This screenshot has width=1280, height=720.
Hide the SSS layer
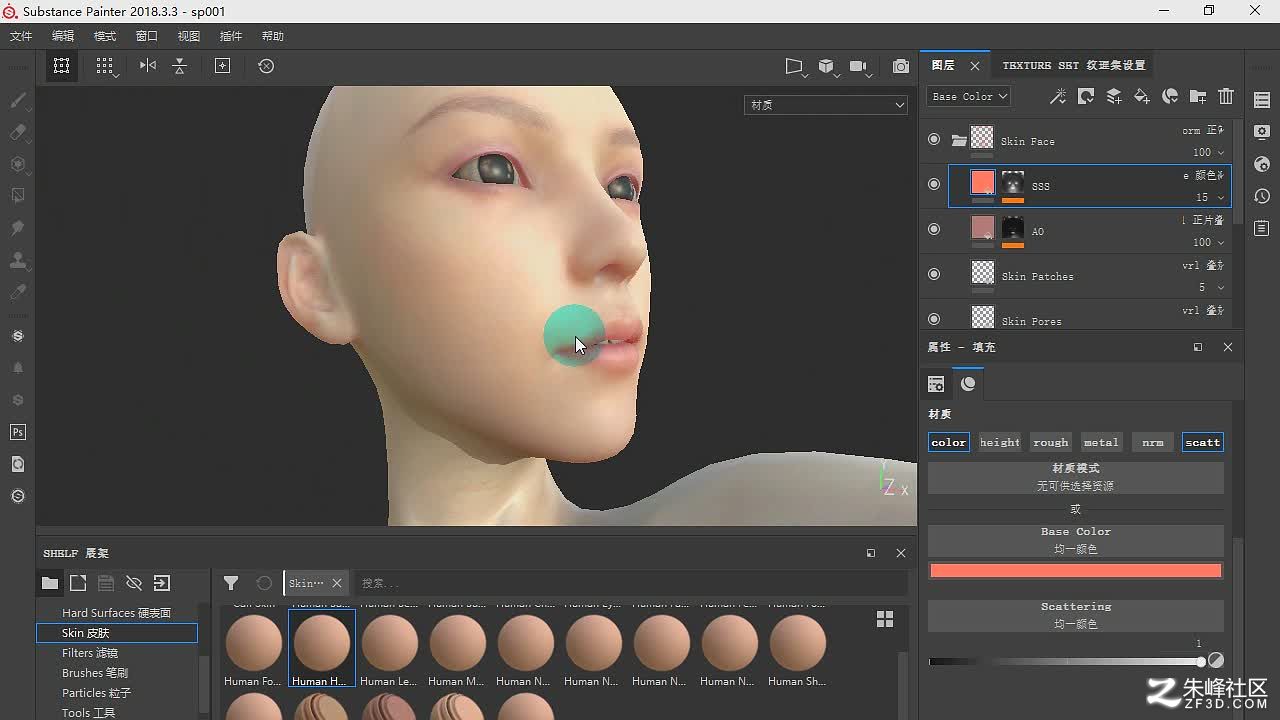tap(934, 184)
